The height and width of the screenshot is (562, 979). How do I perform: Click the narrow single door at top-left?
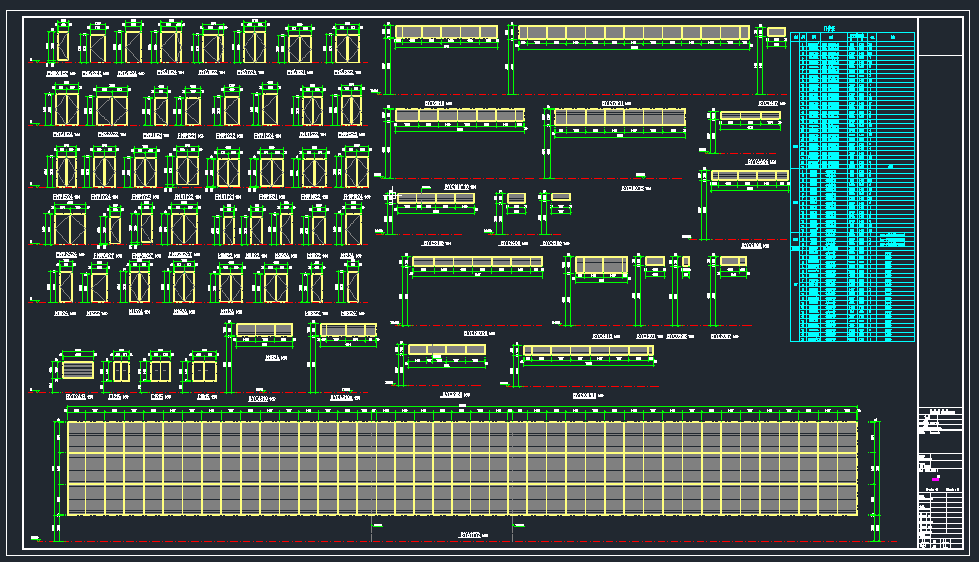(x=62, y=46)
